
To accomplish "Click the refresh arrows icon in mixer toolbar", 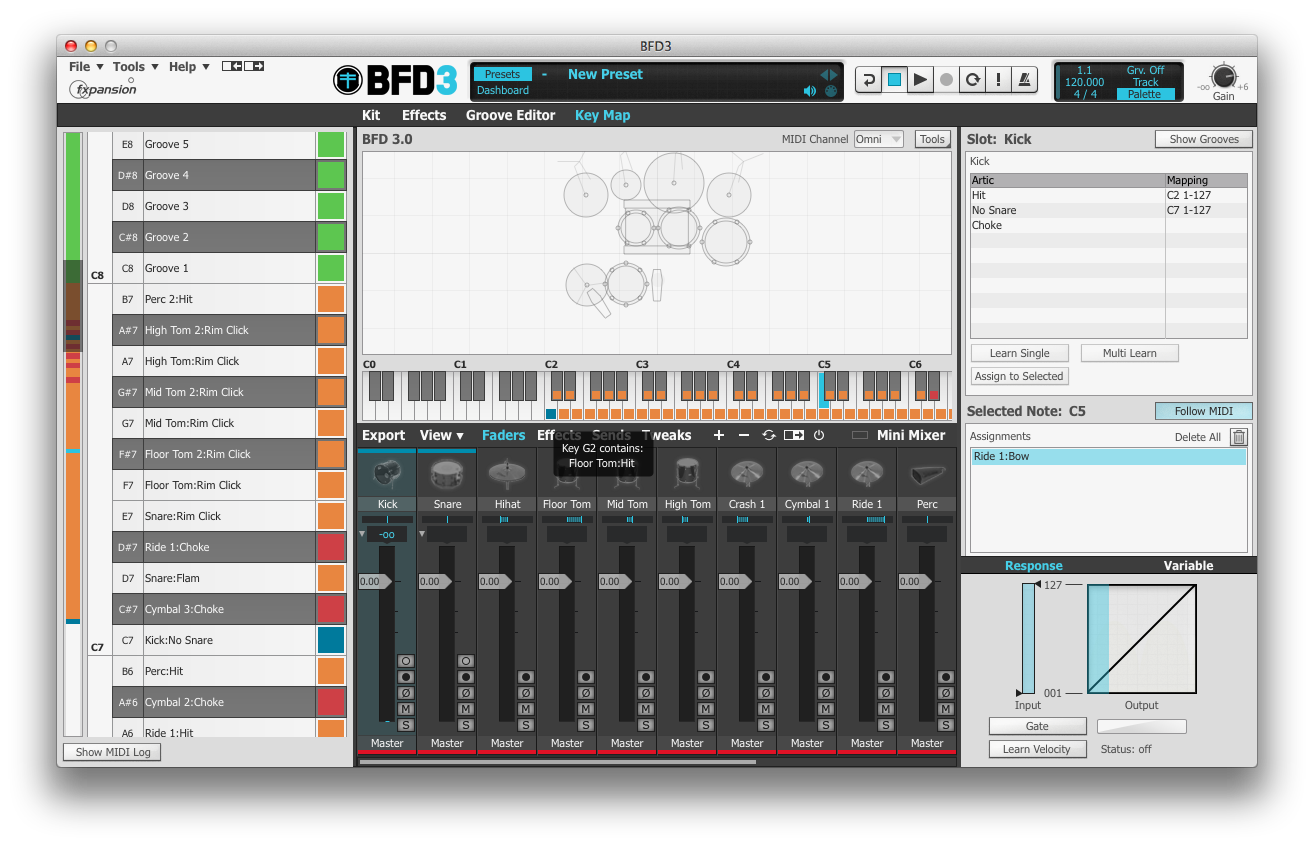I will coord(769,435).
